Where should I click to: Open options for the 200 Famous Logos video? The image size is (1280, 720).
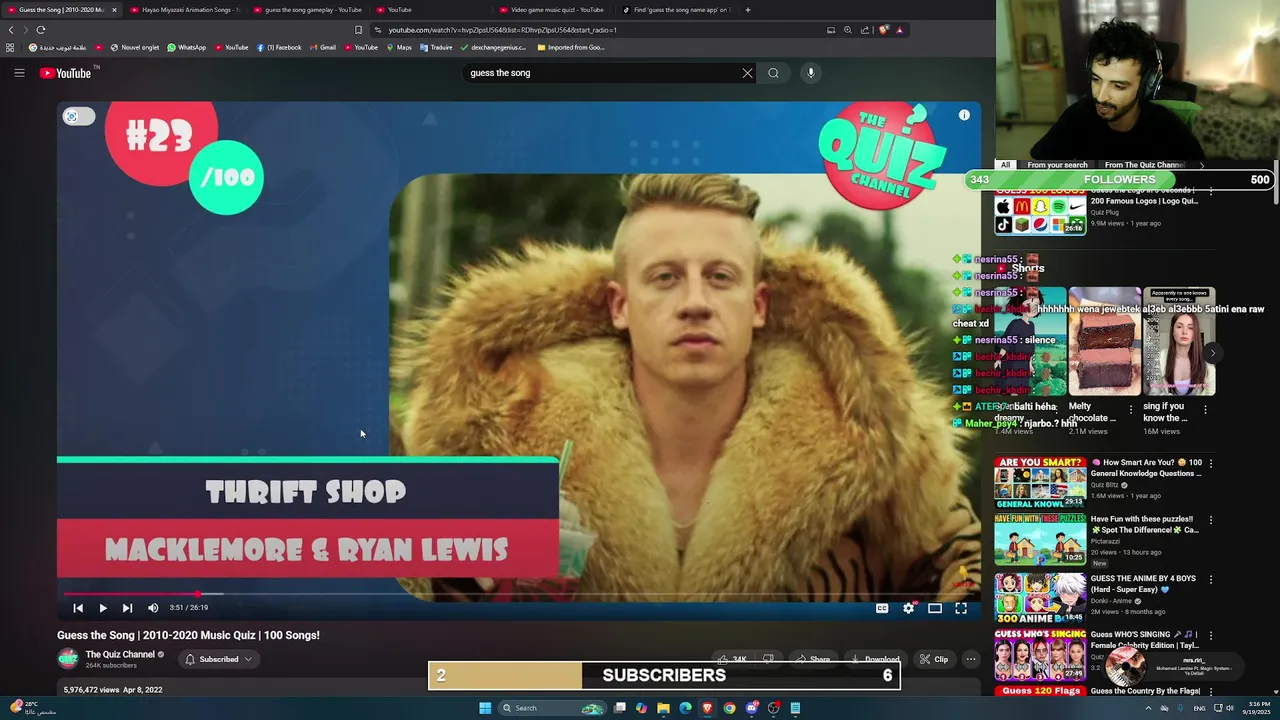[1211, 190]
